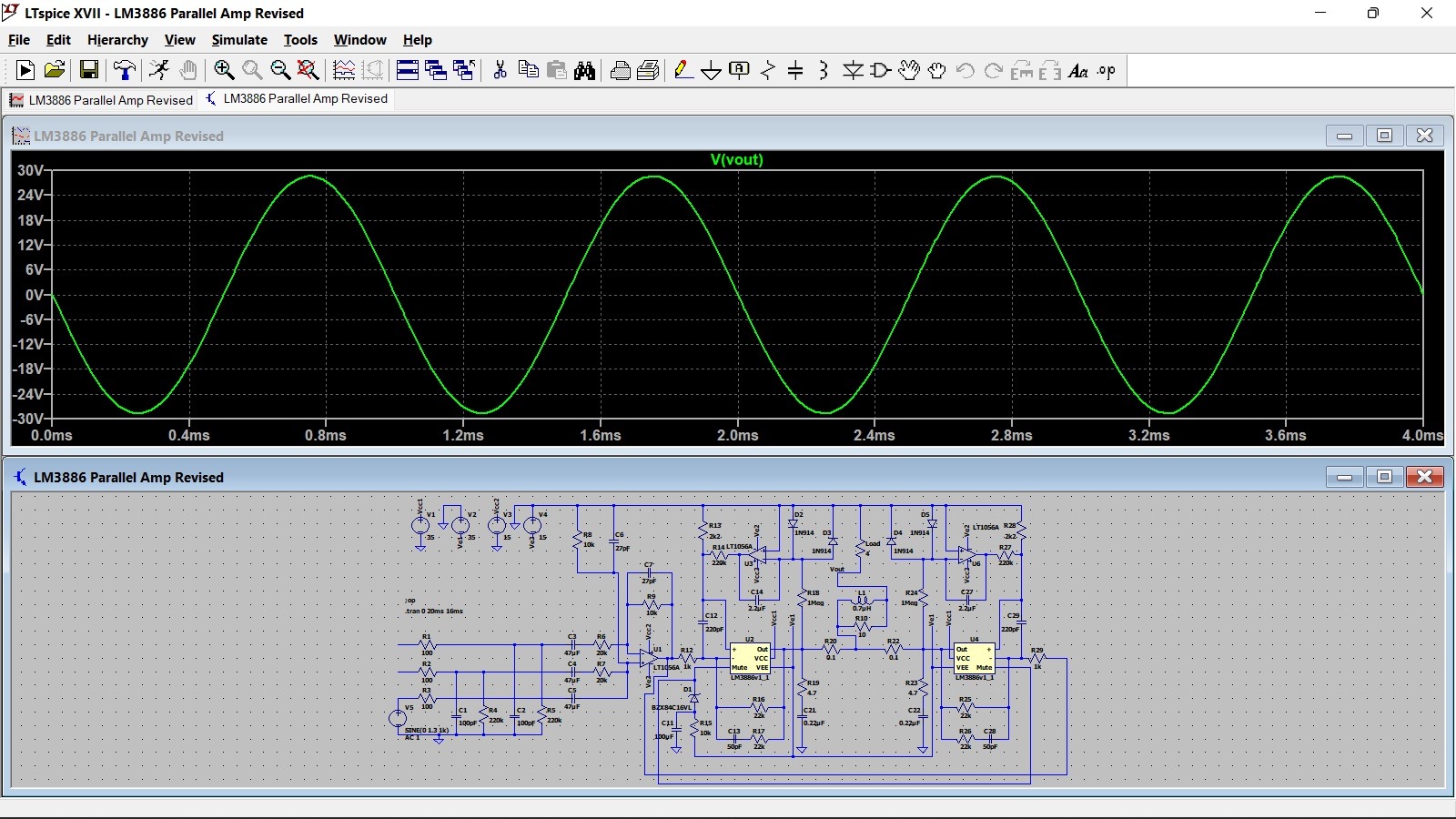Click the Redo arrow
The image size is (1456, 819).
coord(994,70)
